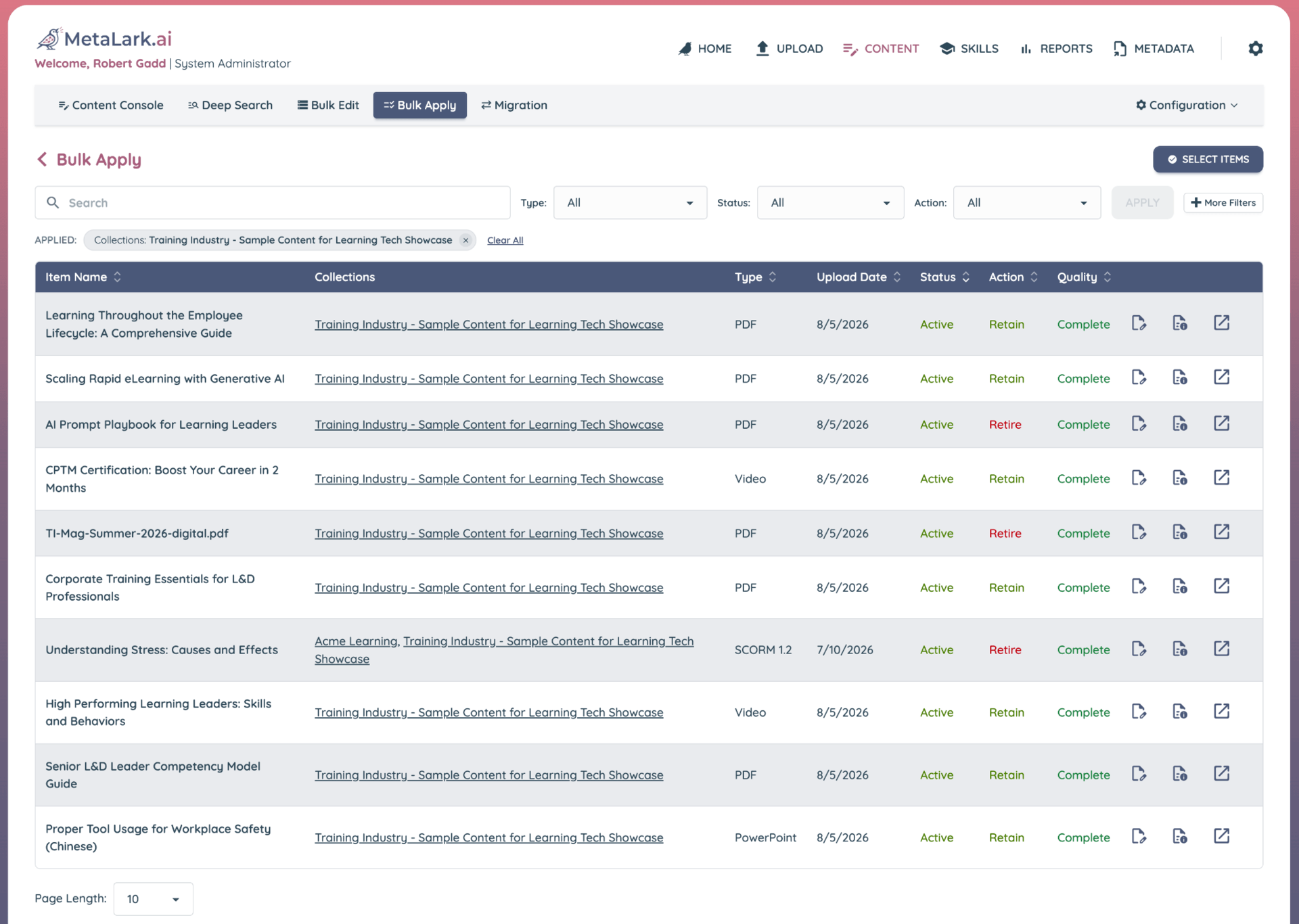Open external link for TI-Mag-Summer-2026-digital.pdf
Screen dimensions: 1299x924
click(1221, 532)
